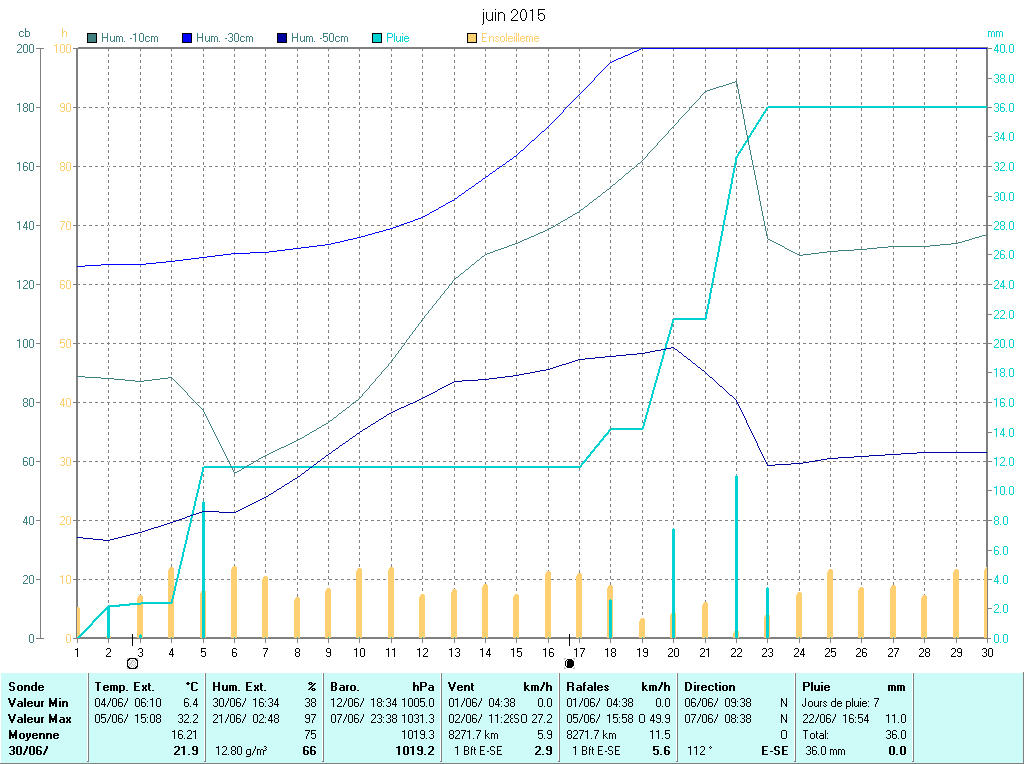Click the Ensoleillement legend label
1024x764 pixels.
pos(510,38)
